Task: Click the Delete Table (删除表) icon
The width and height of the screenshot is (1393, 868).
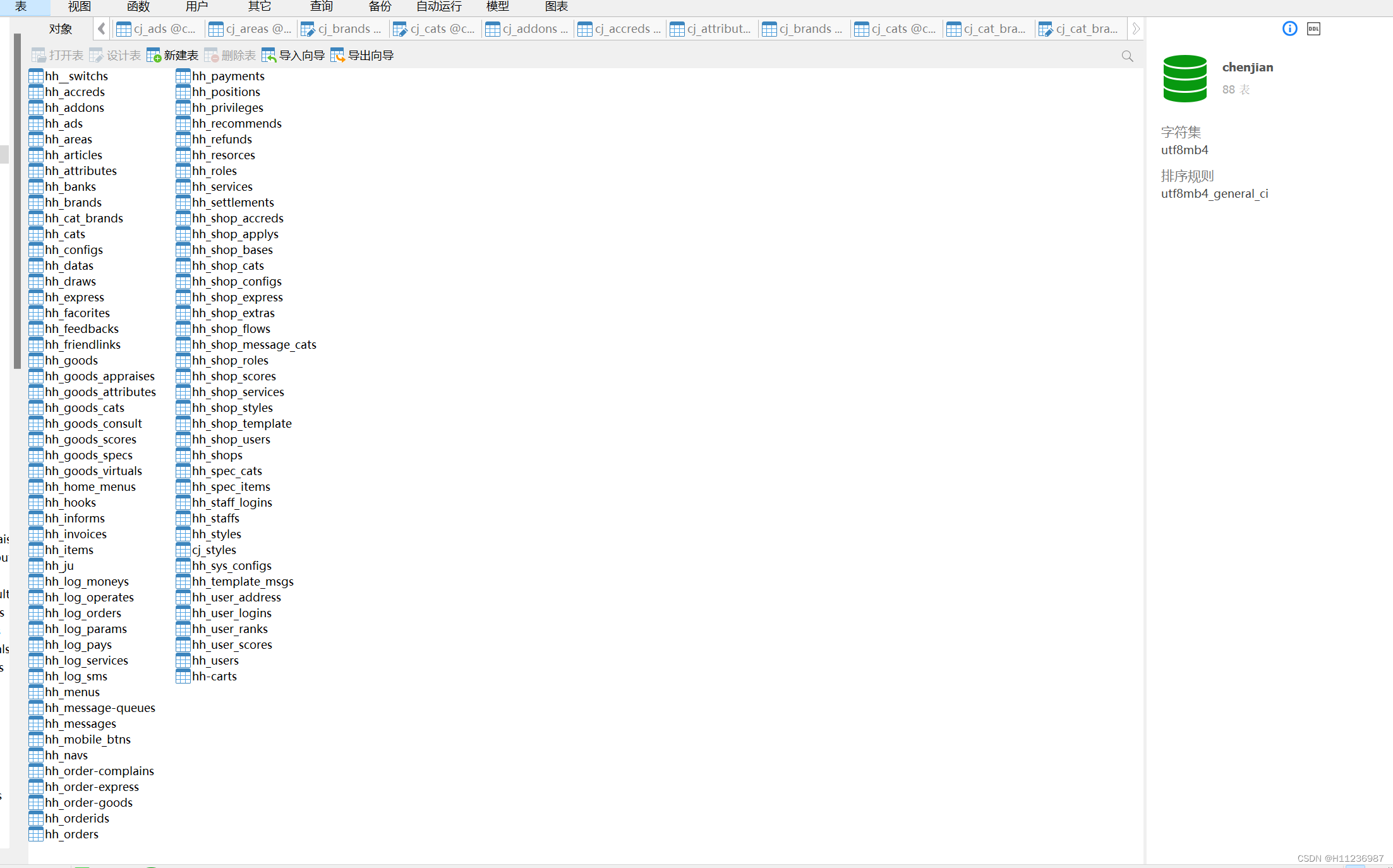Action: click(212, 56)
